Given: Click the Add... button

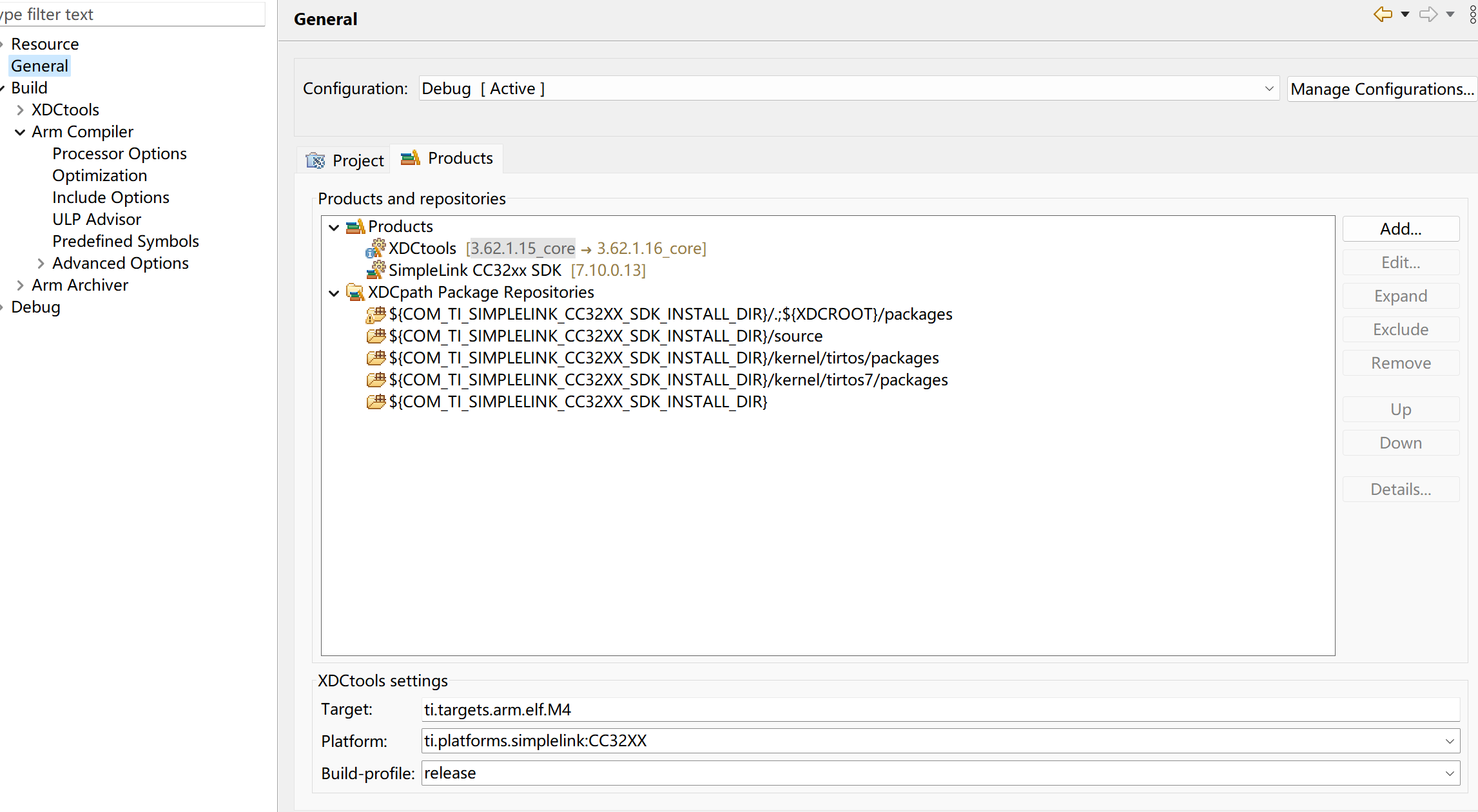Looking at the screenshot, I should pyautogui.click(x=1400, y=229).
